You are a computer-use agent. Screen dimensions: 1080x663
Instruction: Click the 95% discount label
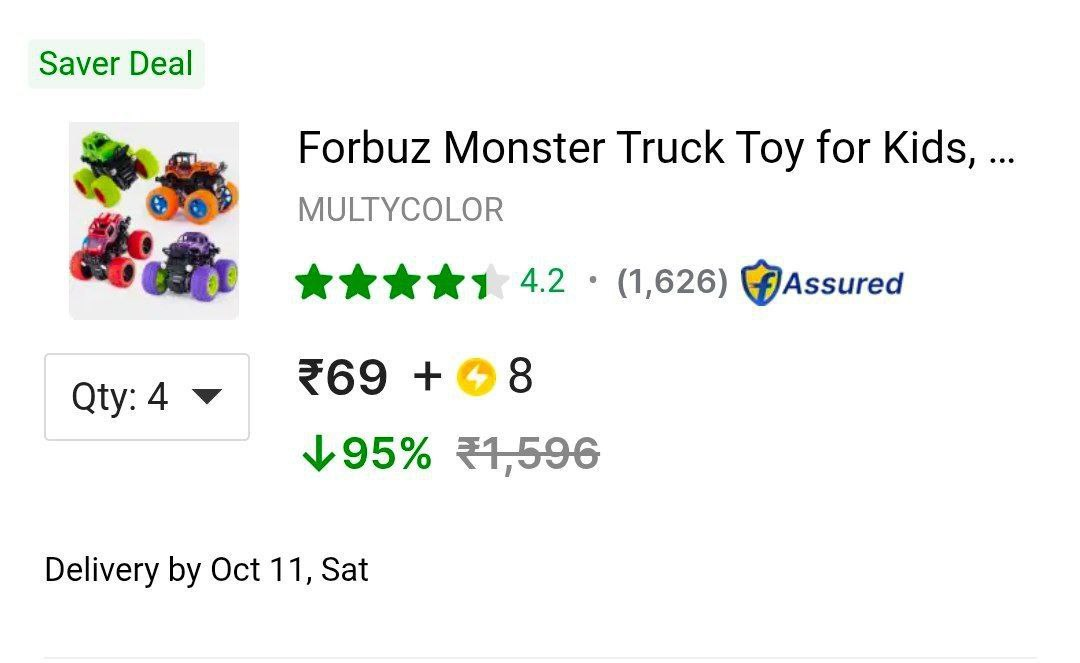386,455
